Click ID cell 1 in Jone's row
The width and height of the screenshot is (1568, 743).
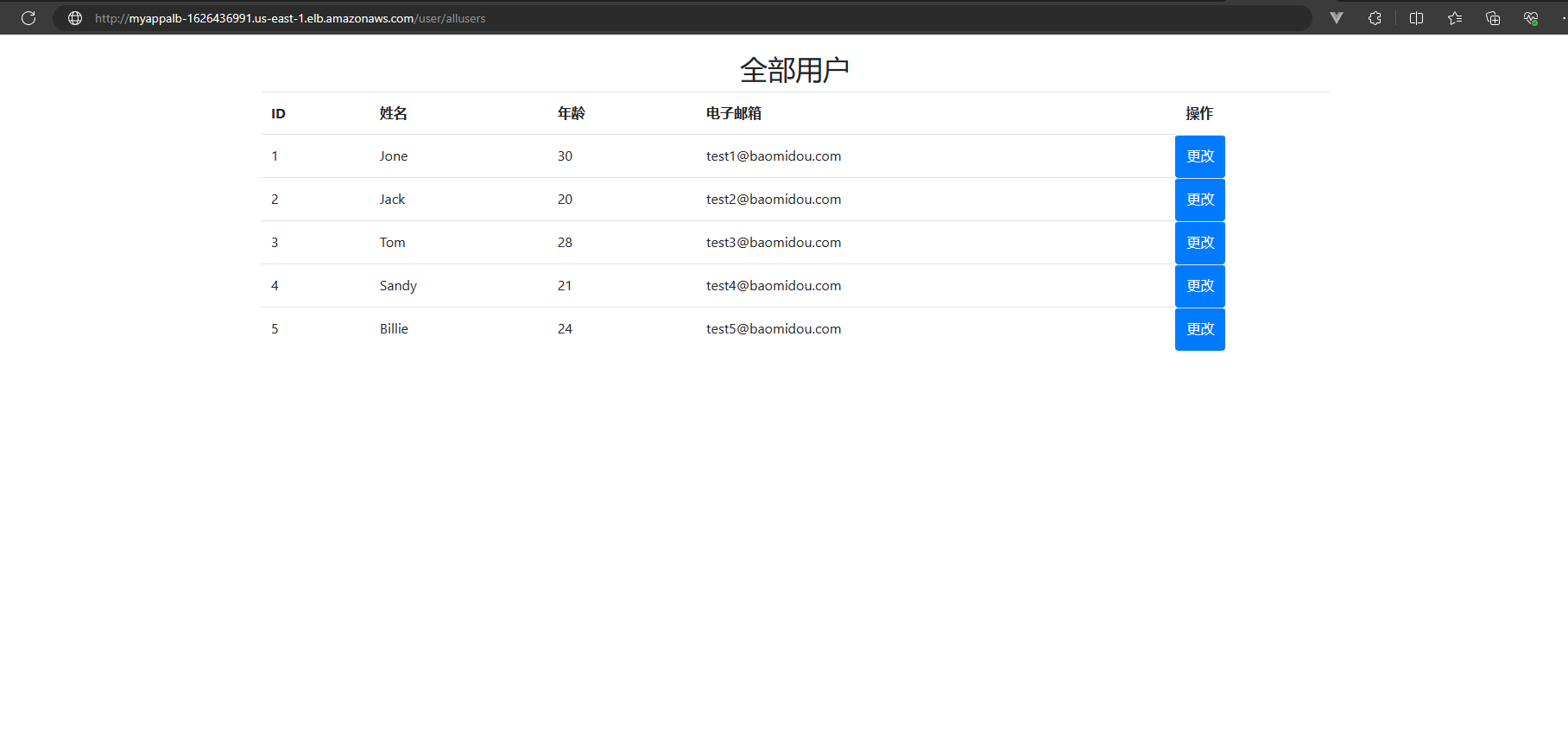coord(275,156)
